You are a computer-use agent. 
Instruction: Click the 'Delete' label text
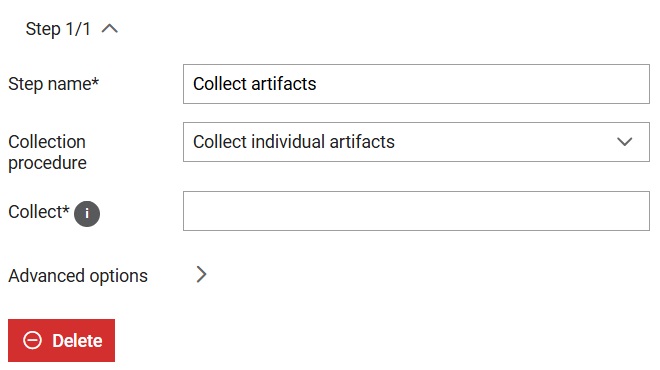point(77,341)
